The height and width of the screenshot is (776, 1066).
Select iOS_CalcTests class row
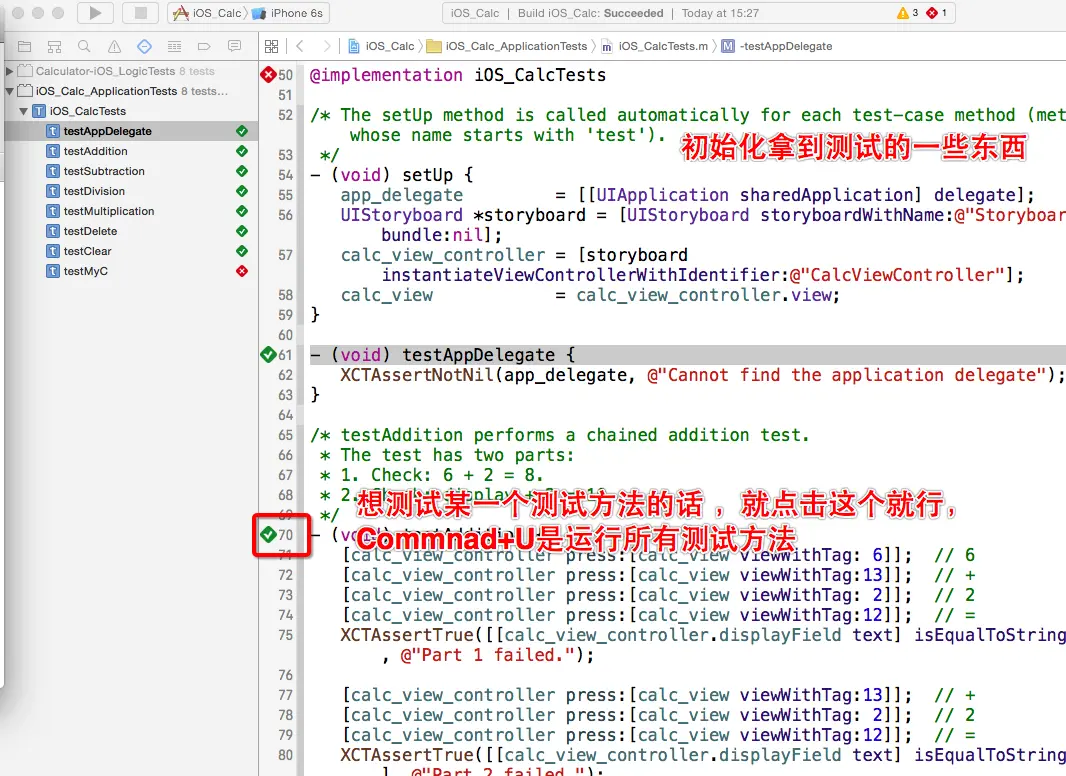tap(131, 111)
